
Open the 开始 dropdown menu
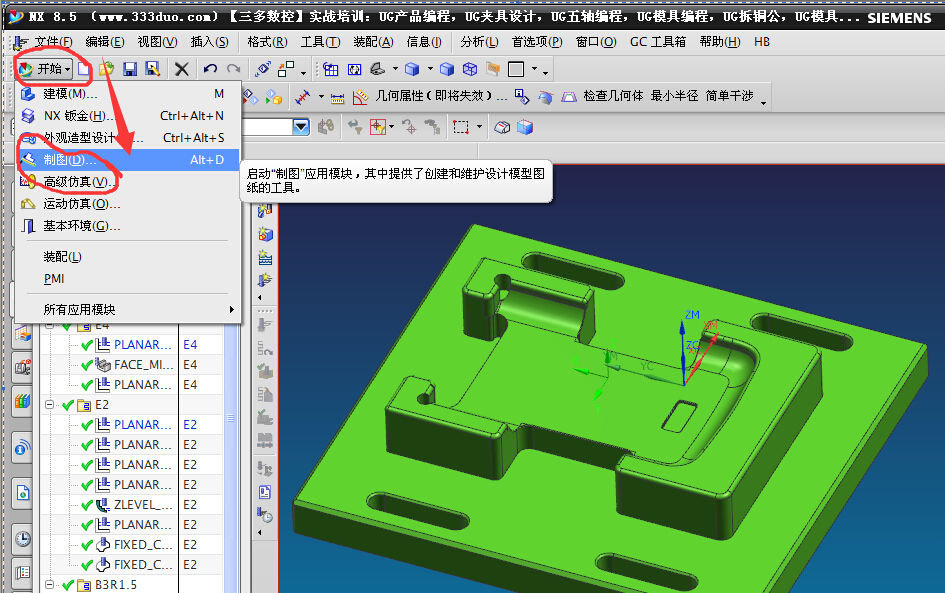(45, 68)
